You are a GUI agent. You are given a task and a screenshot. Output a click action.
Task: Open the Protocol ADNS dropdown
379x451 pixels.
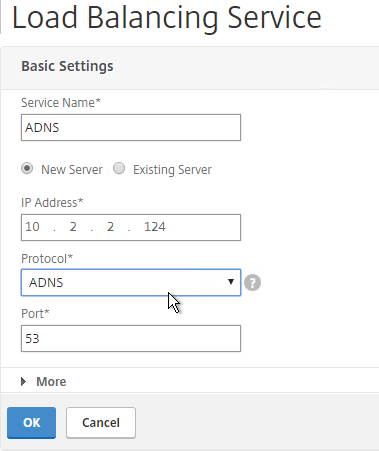point(131,282)
